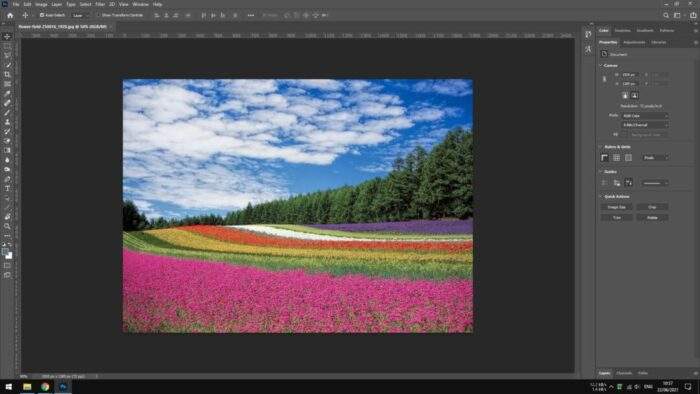Open the Window menu
This screenshot has height=394, width=700.
click(140, 4)
